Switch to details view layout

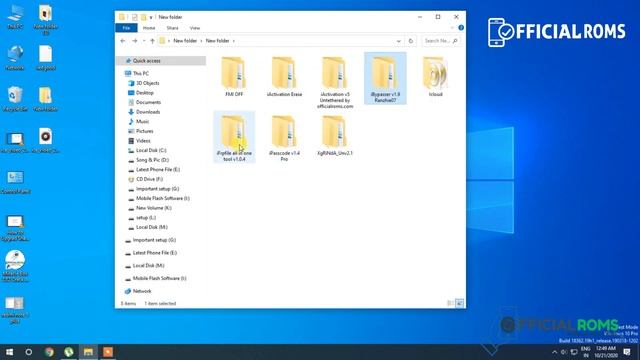[x=450, y=303]
